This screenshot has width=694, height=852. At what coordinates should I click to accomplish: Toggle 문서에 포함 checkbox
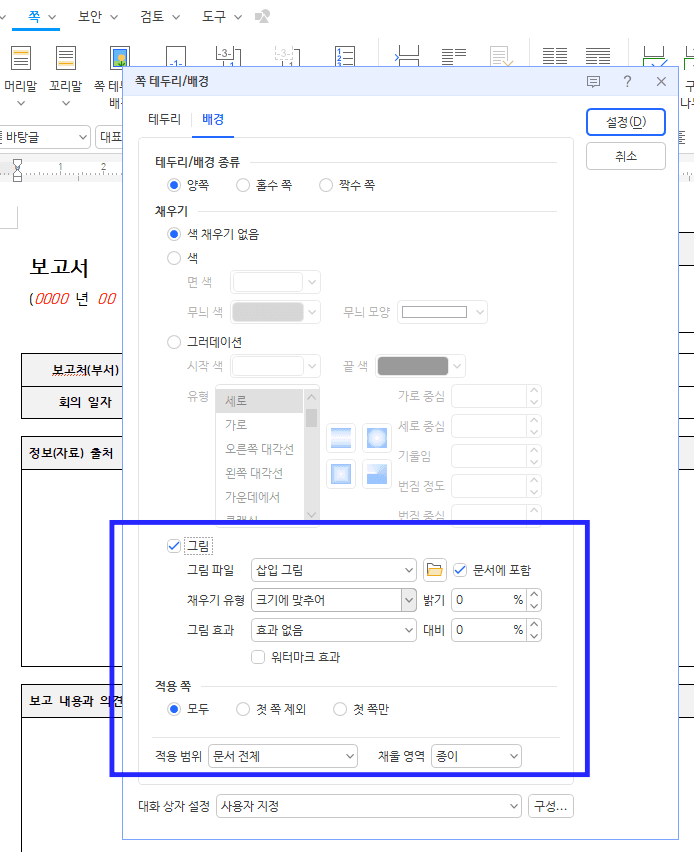coord(460,570)
